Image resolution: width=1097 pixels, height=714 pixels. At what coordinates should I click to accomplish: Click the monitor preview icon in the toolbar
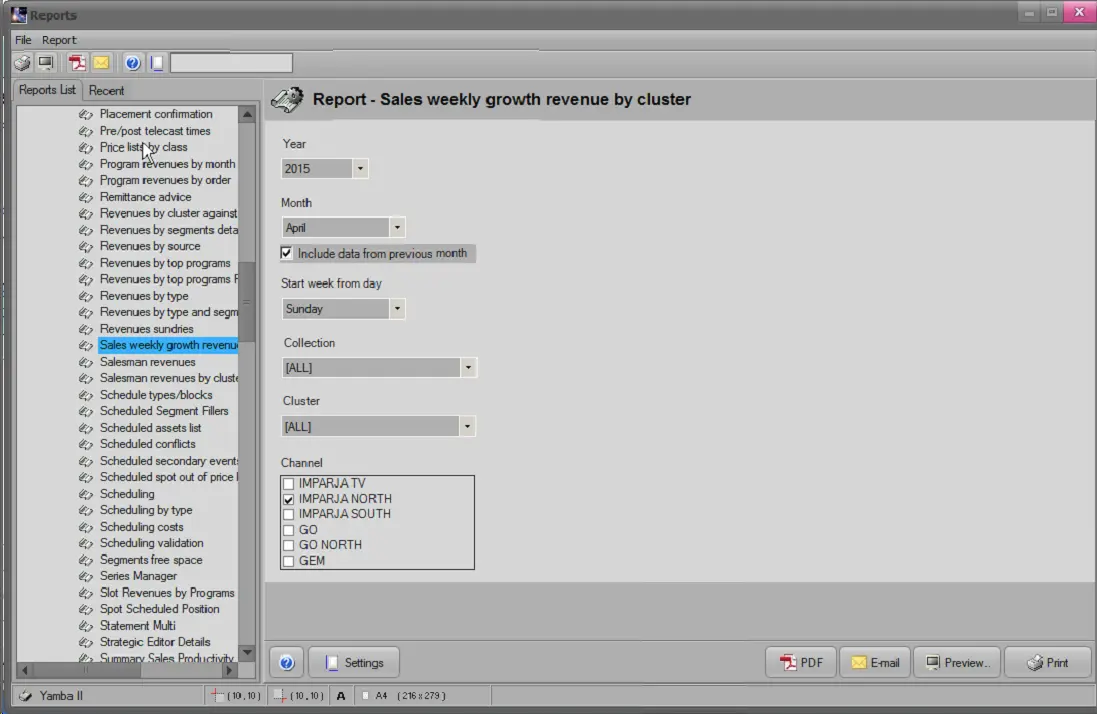[x=46, y=63]
